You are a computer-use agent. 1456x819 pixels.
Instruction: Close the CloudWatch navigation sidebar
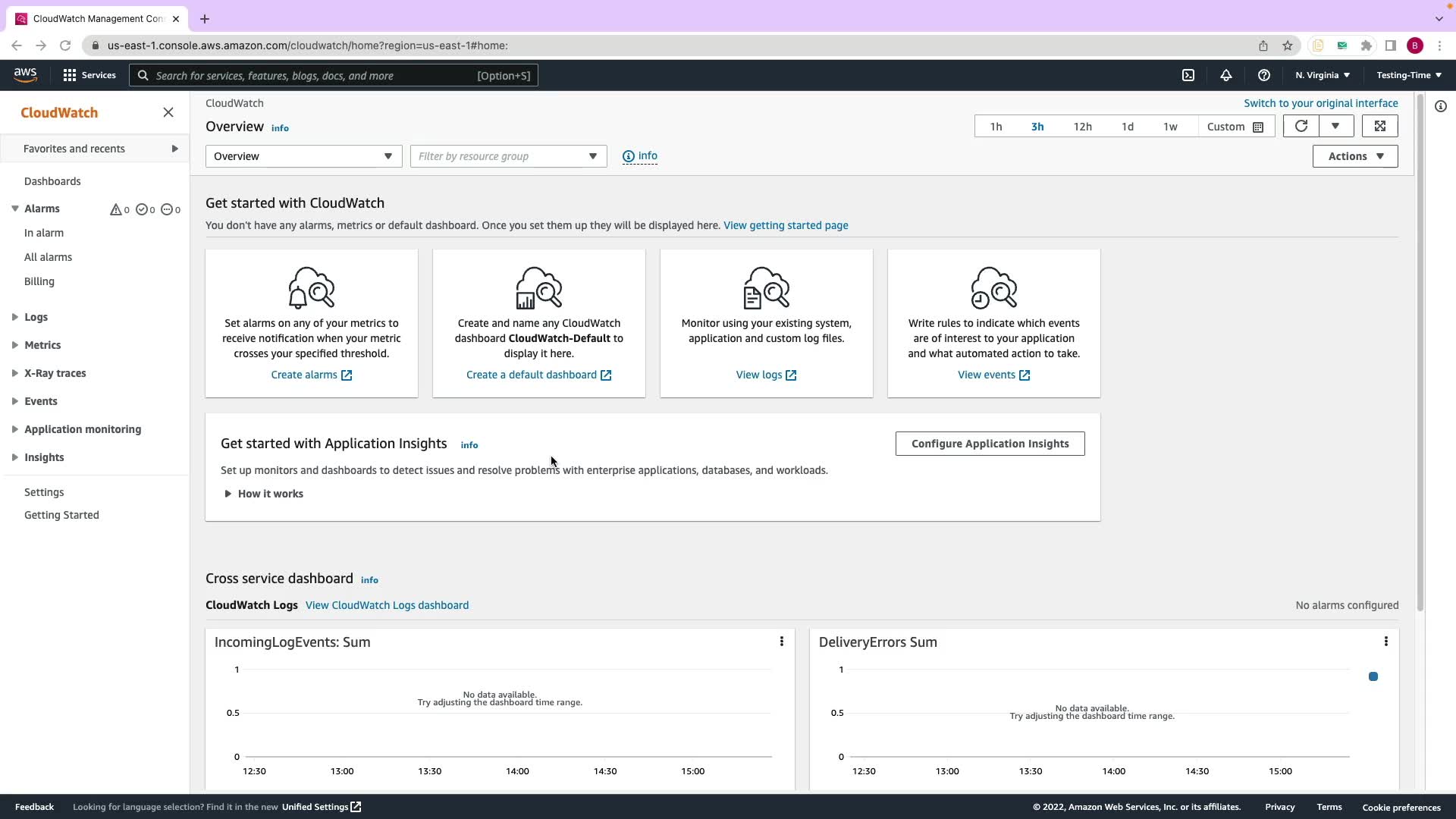coord(168,112)
